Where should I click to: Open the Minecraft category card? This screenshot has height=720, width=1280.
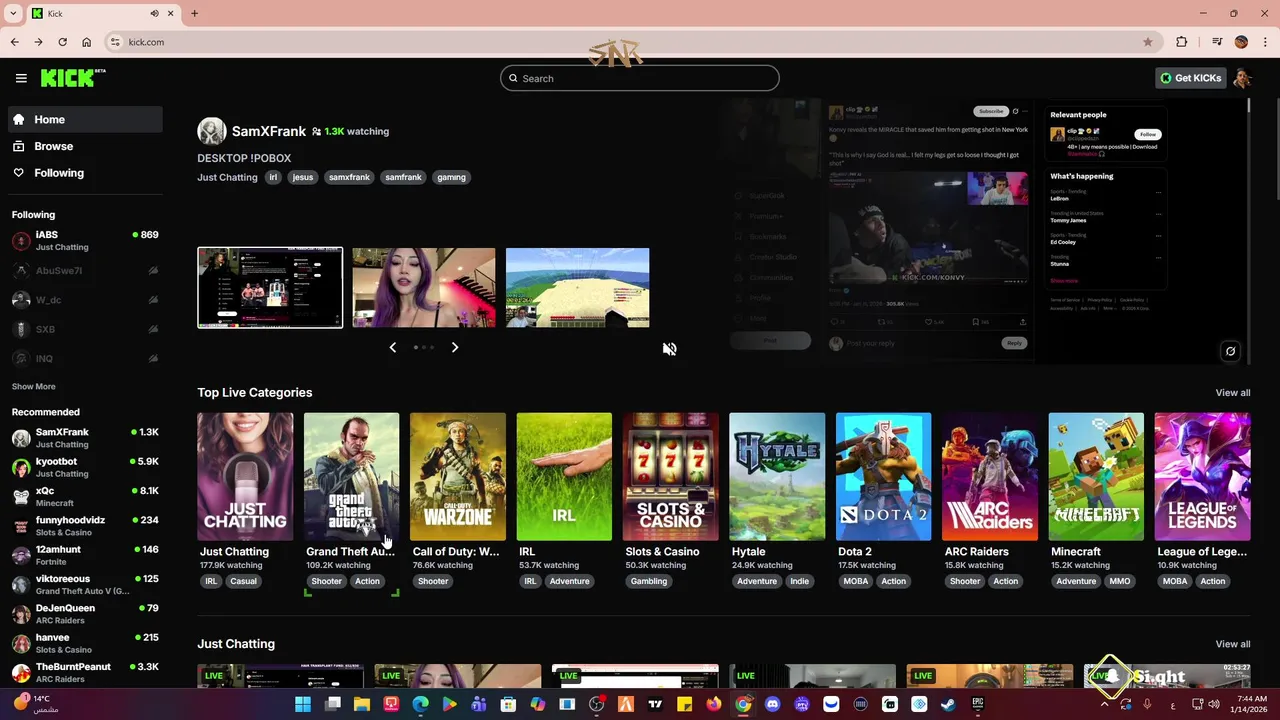click(1096, 477)
